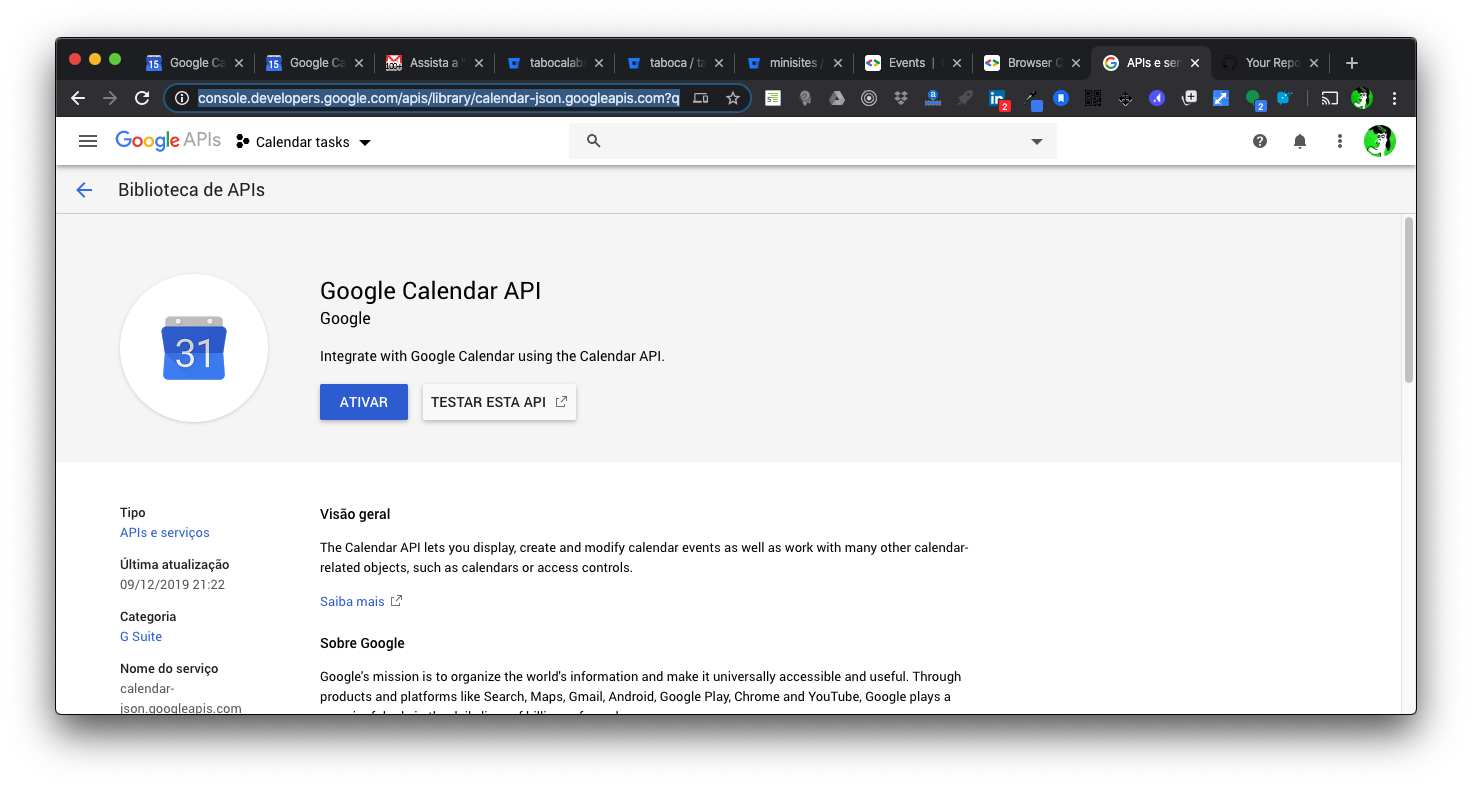Click the blue resize arrows extension icon
This screenshot has height=788, width=1472.
(x=1221, y=98)
